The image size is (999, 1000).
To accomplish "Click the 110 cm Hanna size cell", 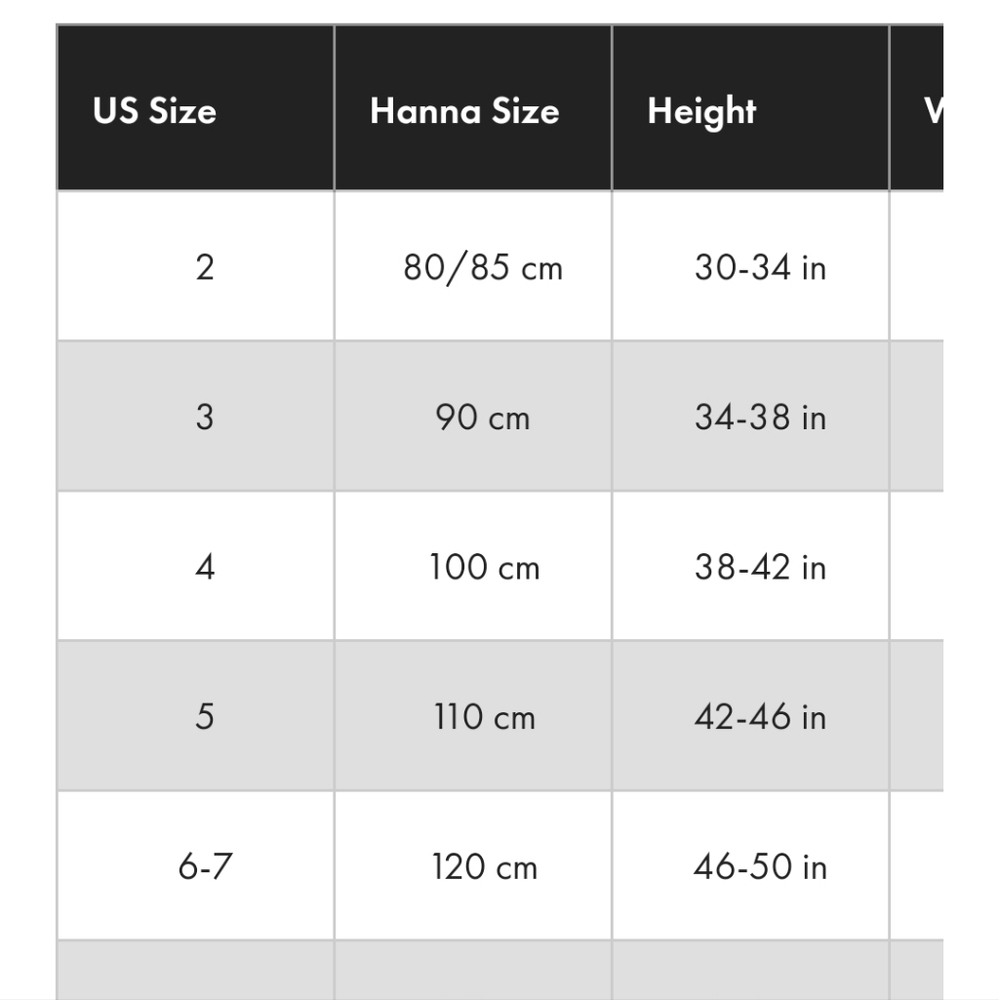I will (473, 716).
